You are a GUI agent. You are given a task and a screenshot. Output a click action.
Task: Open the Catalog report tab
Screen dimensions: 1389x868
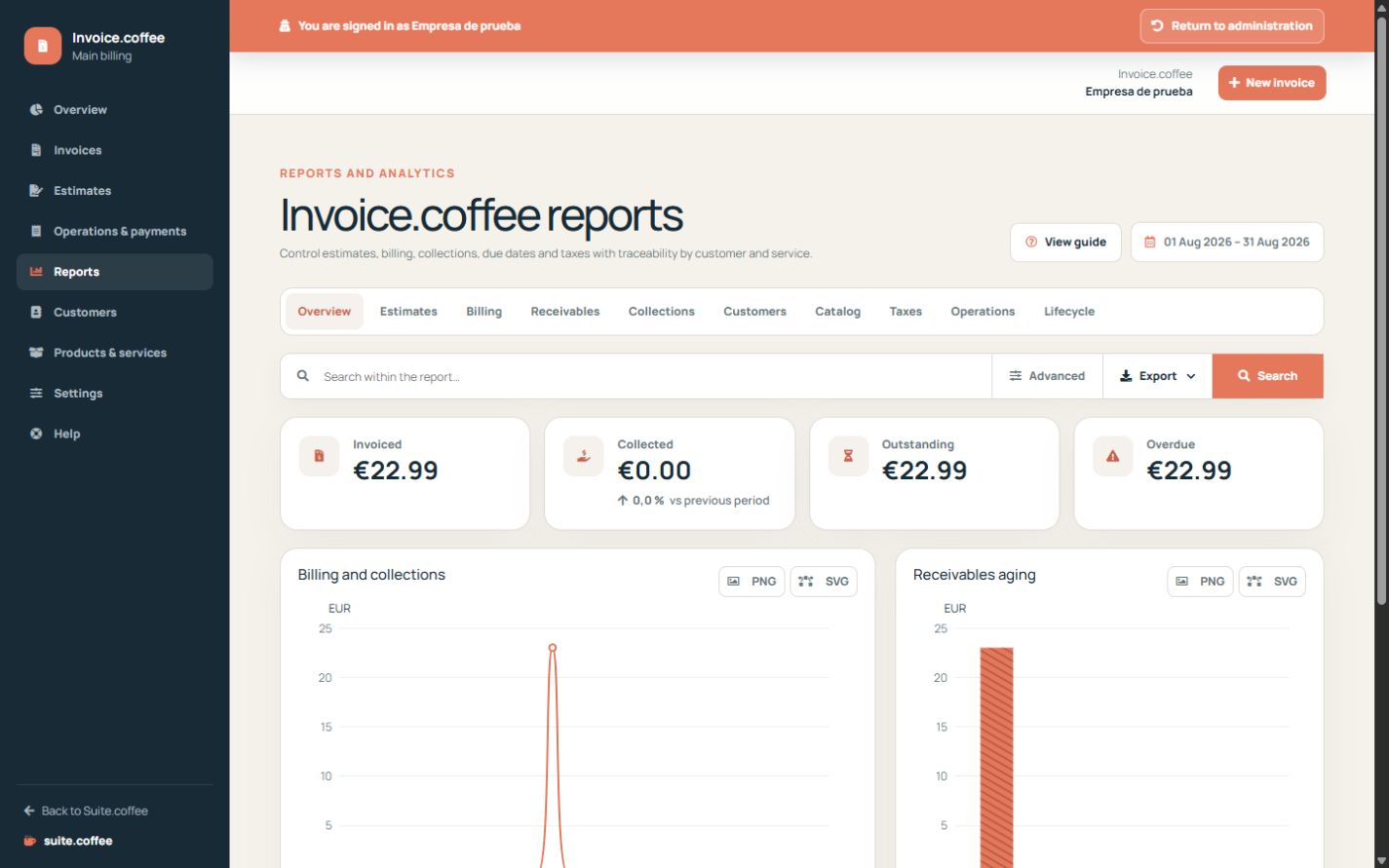838,312
